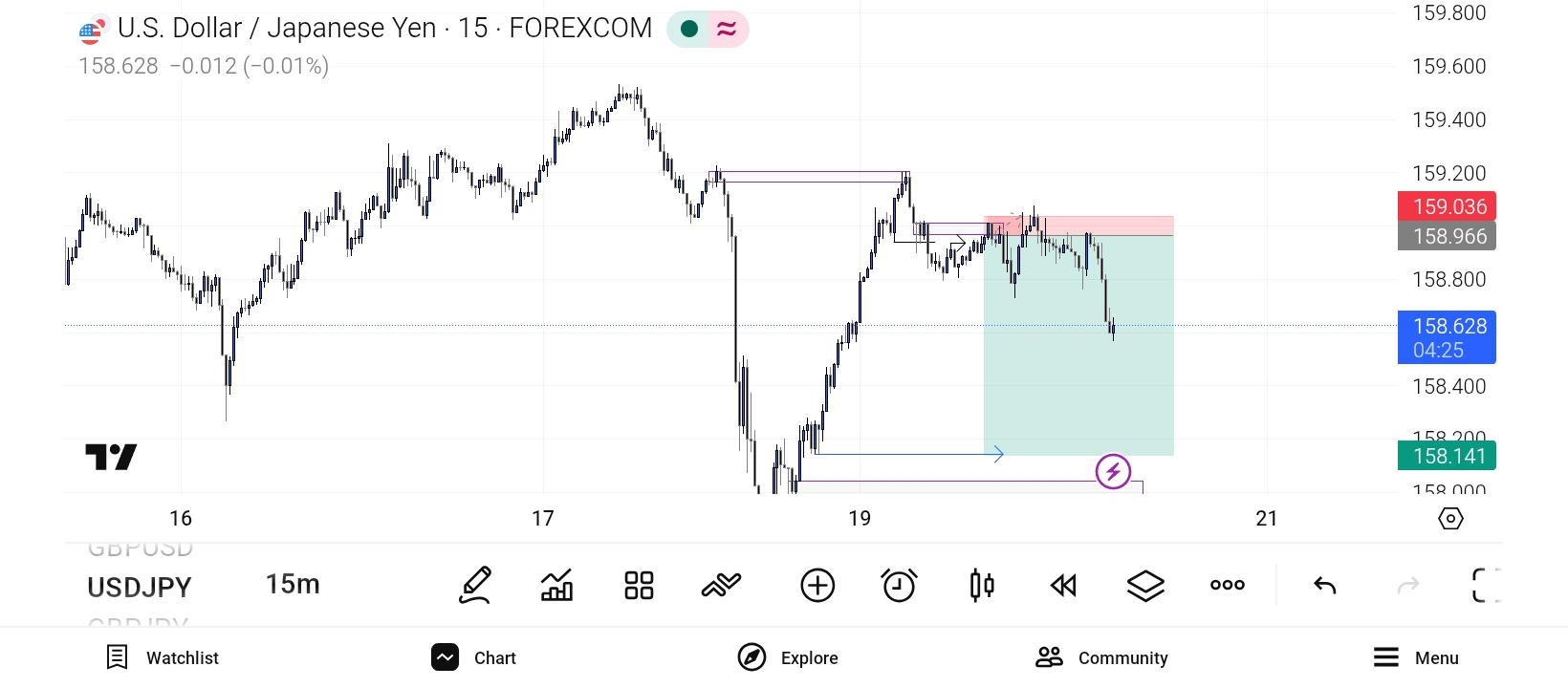This screenshot has width=1568, height=688.
Task: Open the object tree layers icon
Action: coord(1145,585)
